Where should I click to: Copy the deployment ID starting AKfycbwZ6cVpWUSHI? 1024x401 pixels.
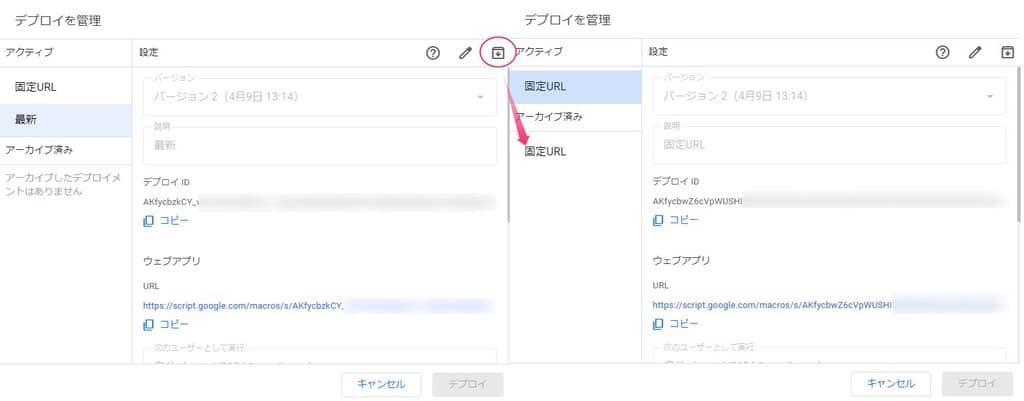(x=676, y=220)
